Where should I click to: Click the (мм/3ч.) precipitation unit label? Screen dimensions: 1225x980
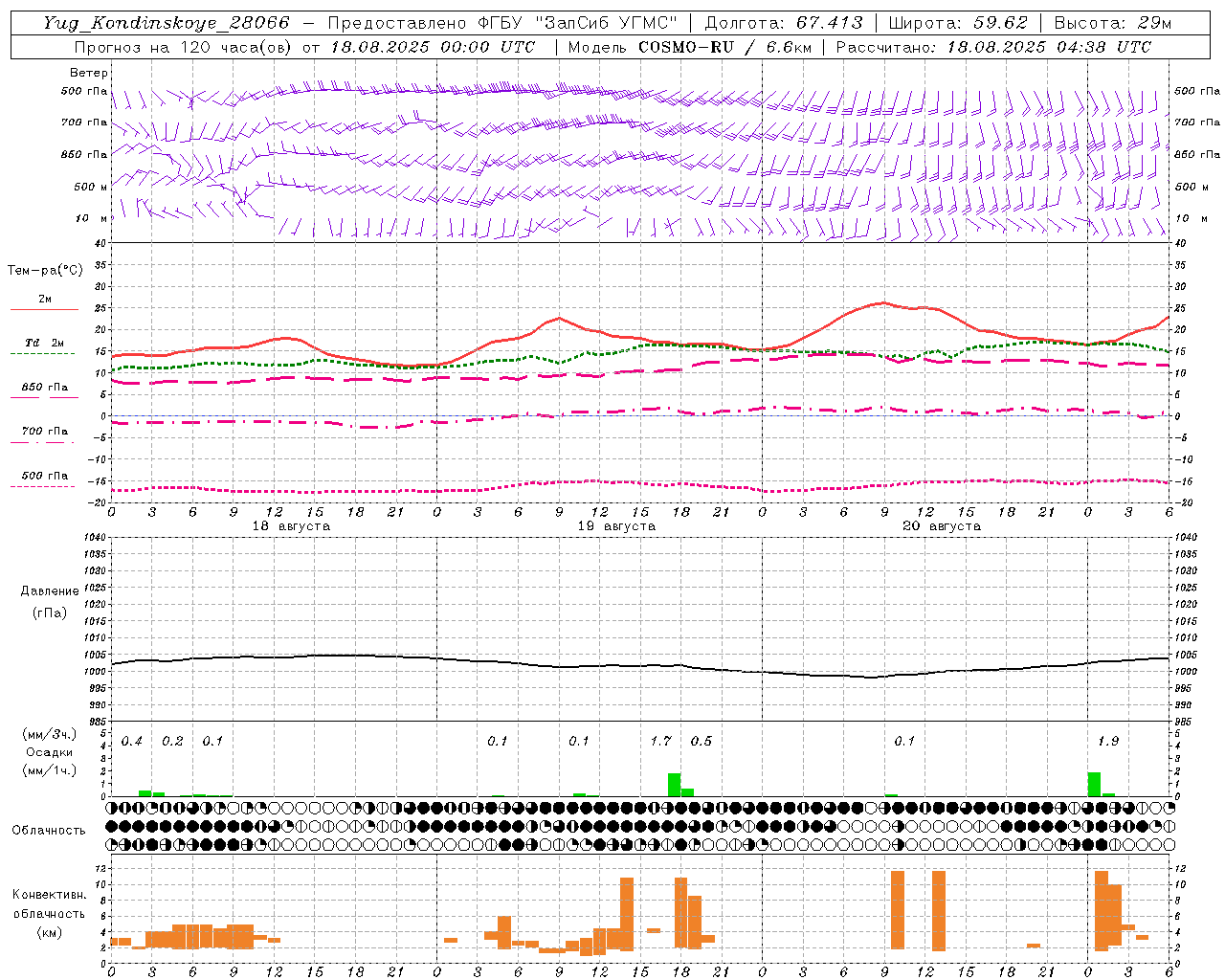tap(49, 734)
